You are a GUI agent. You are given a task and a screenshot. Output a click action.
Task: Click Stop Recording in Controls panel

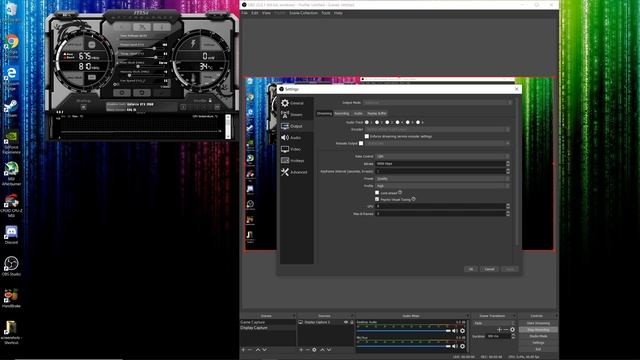coord(538,330)
